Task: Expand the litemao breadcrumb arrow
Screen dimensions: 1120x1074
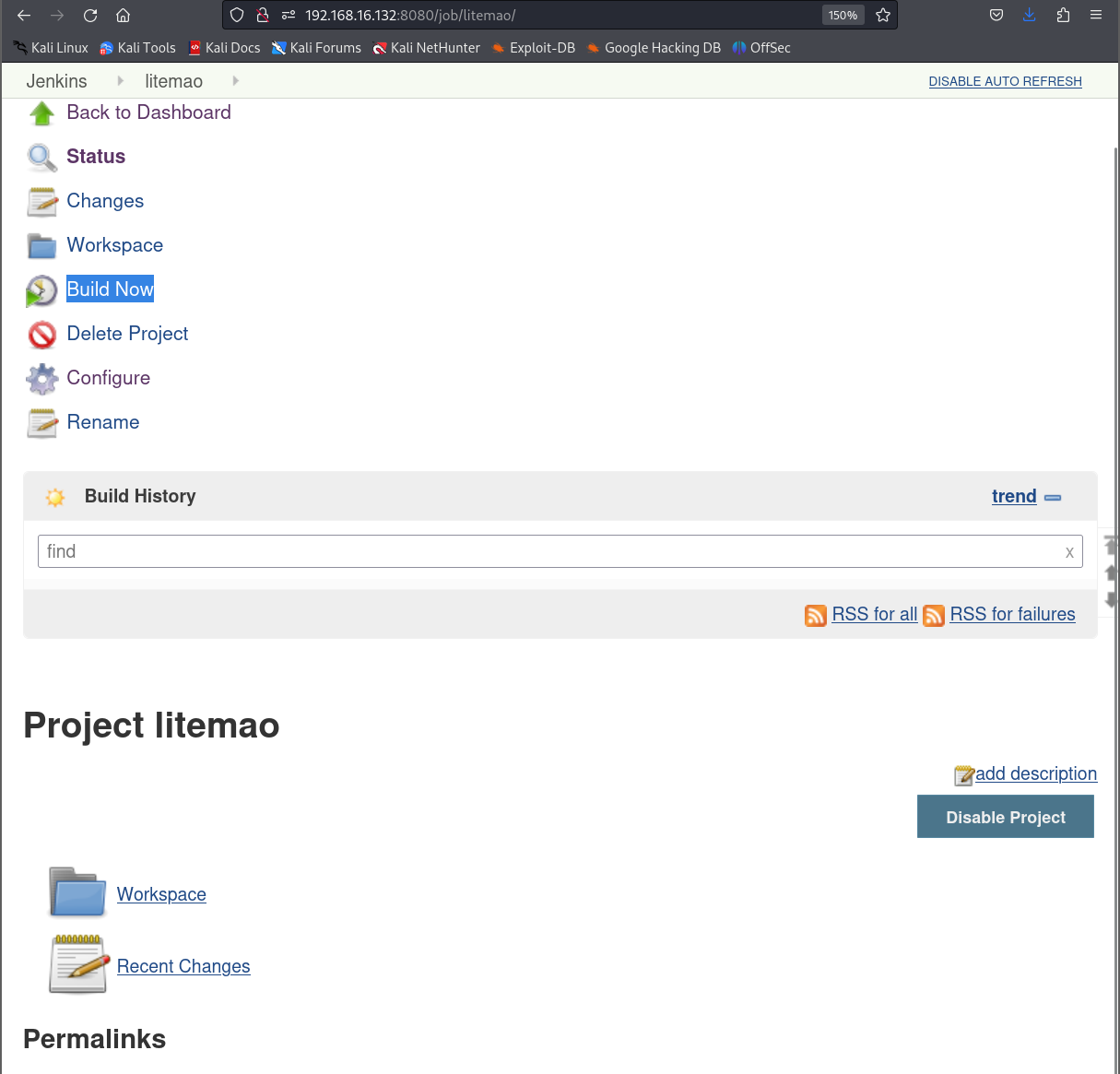Action: click(236, 81)
